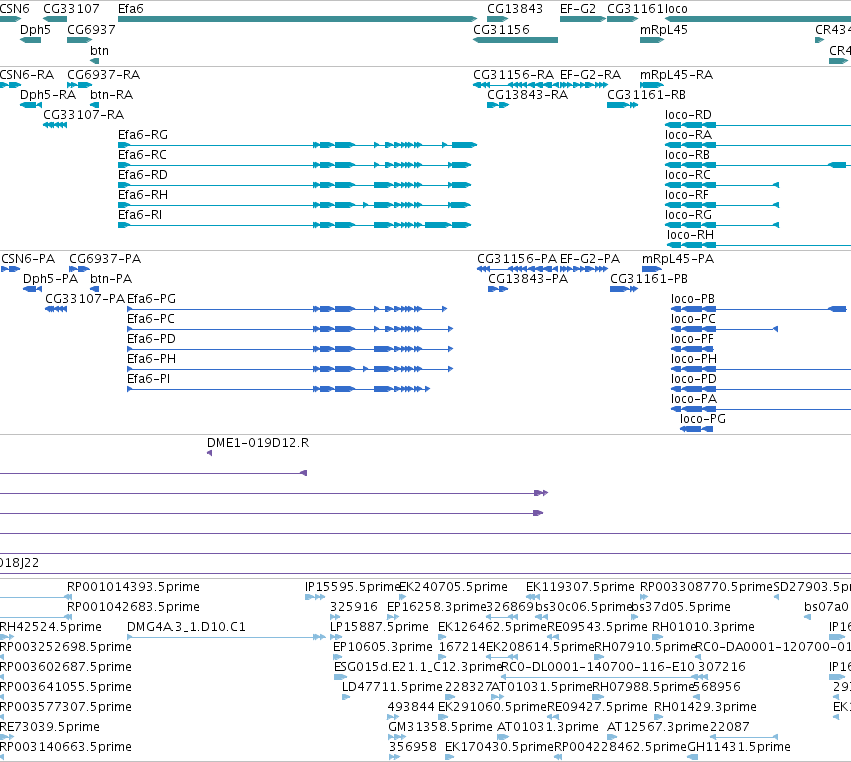Viewport: 851px width, 762px height.
Task: Select protein Efa6-PD
Action: click(x=151, y=339)
